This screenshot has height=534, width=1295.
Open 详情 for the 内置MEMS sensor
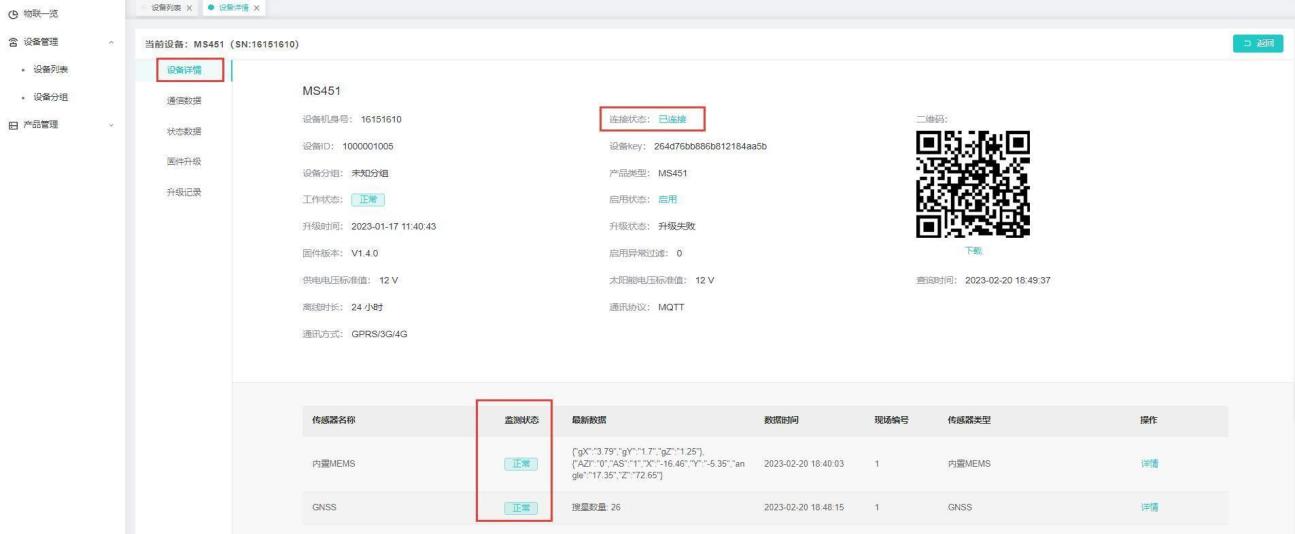[x=1149, y=464]
